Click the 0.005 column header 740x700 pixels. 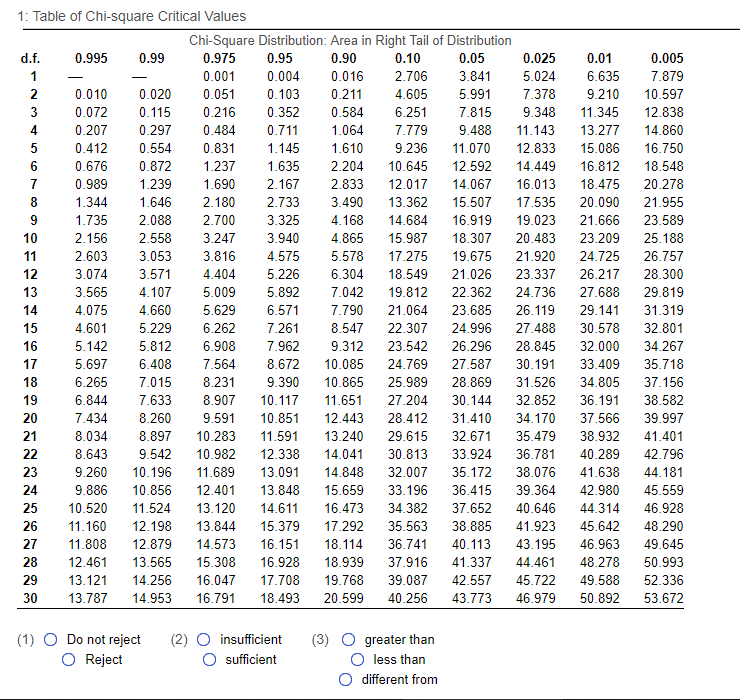coord(667,59)
